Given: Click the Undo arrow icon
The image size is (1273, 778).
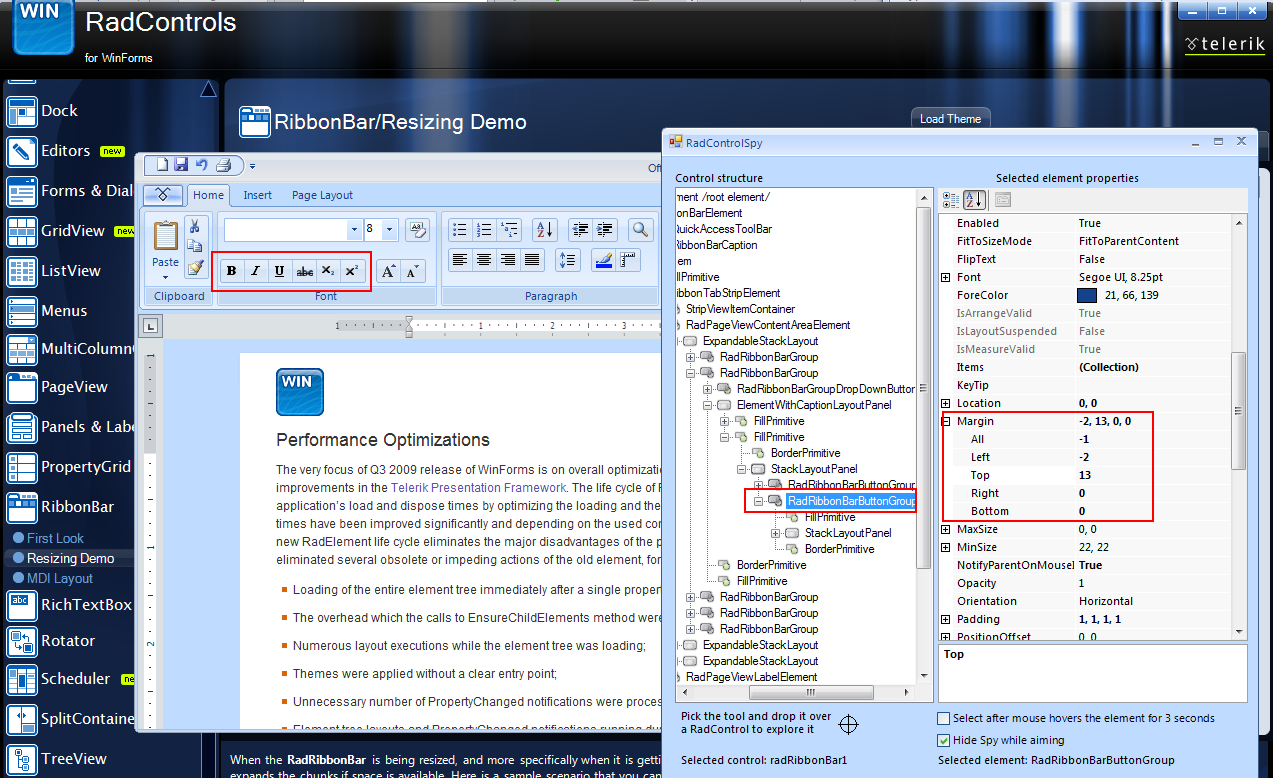Looking at the screenshot, I should click(201, 165).
